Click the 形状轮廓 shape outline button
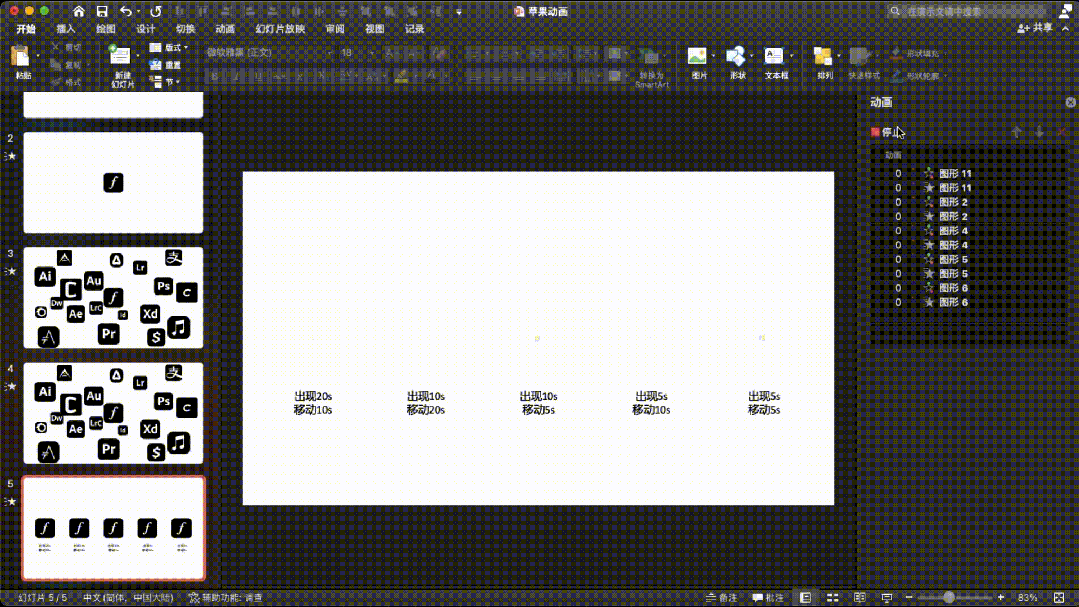The image size is (1079, 607). 919,76
